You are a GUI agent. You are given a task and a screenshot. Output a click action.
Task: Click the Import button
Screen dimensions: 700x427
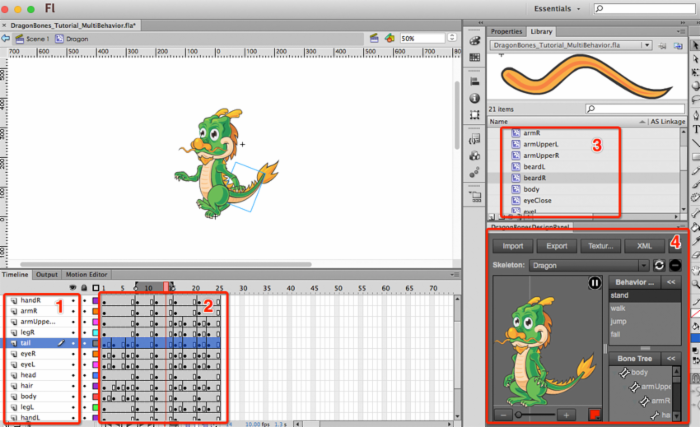512,245
